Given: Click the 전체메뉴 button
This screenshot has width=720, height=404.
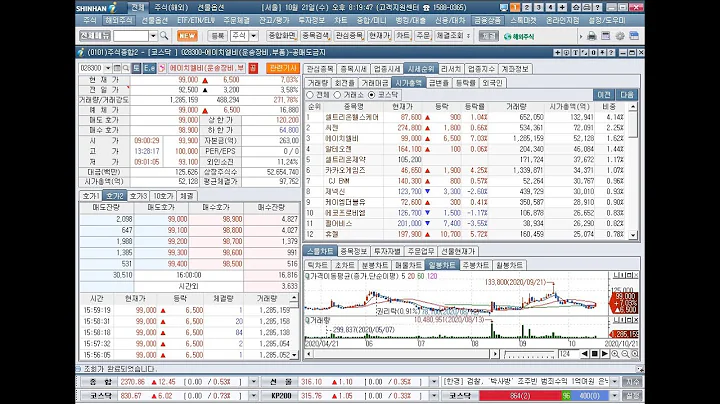Looking at the screenshot, I should (x=95, y=36).
